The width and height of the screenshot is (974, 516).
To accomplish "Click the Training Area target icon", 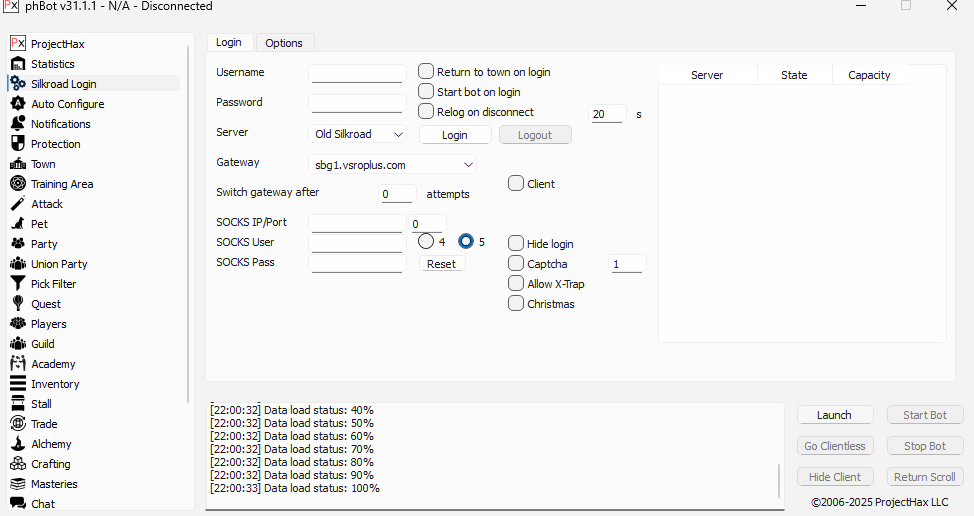I will (x=17, y=184).
